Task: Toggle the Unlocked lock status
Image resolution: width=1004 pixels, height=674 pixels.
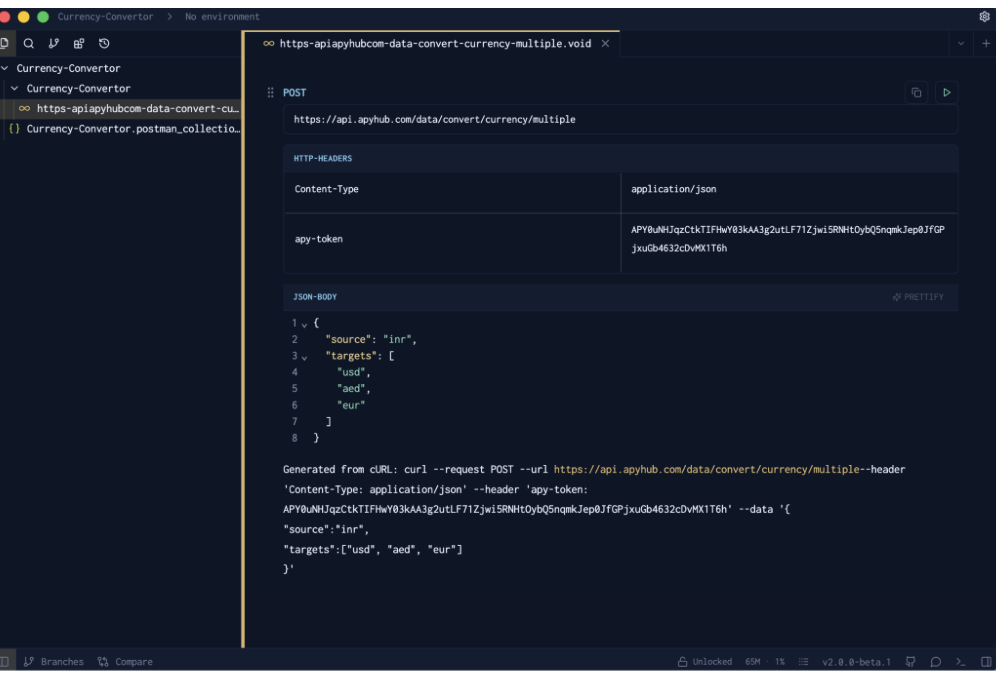Action: (705, 662)
